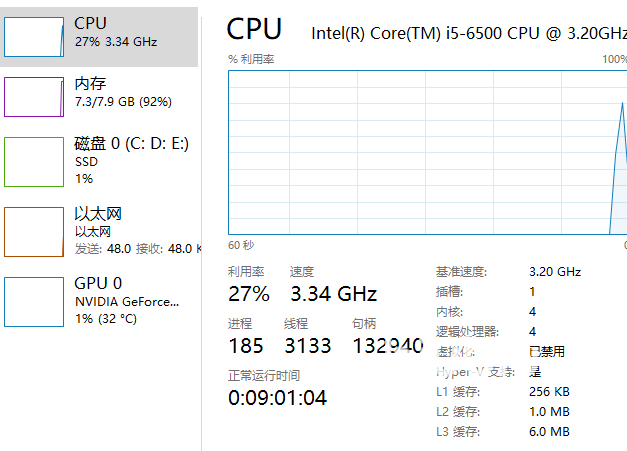Screen dimensions: 627x451
Task: Click the 3.34 GHz speed value
Action: [333, 294]
